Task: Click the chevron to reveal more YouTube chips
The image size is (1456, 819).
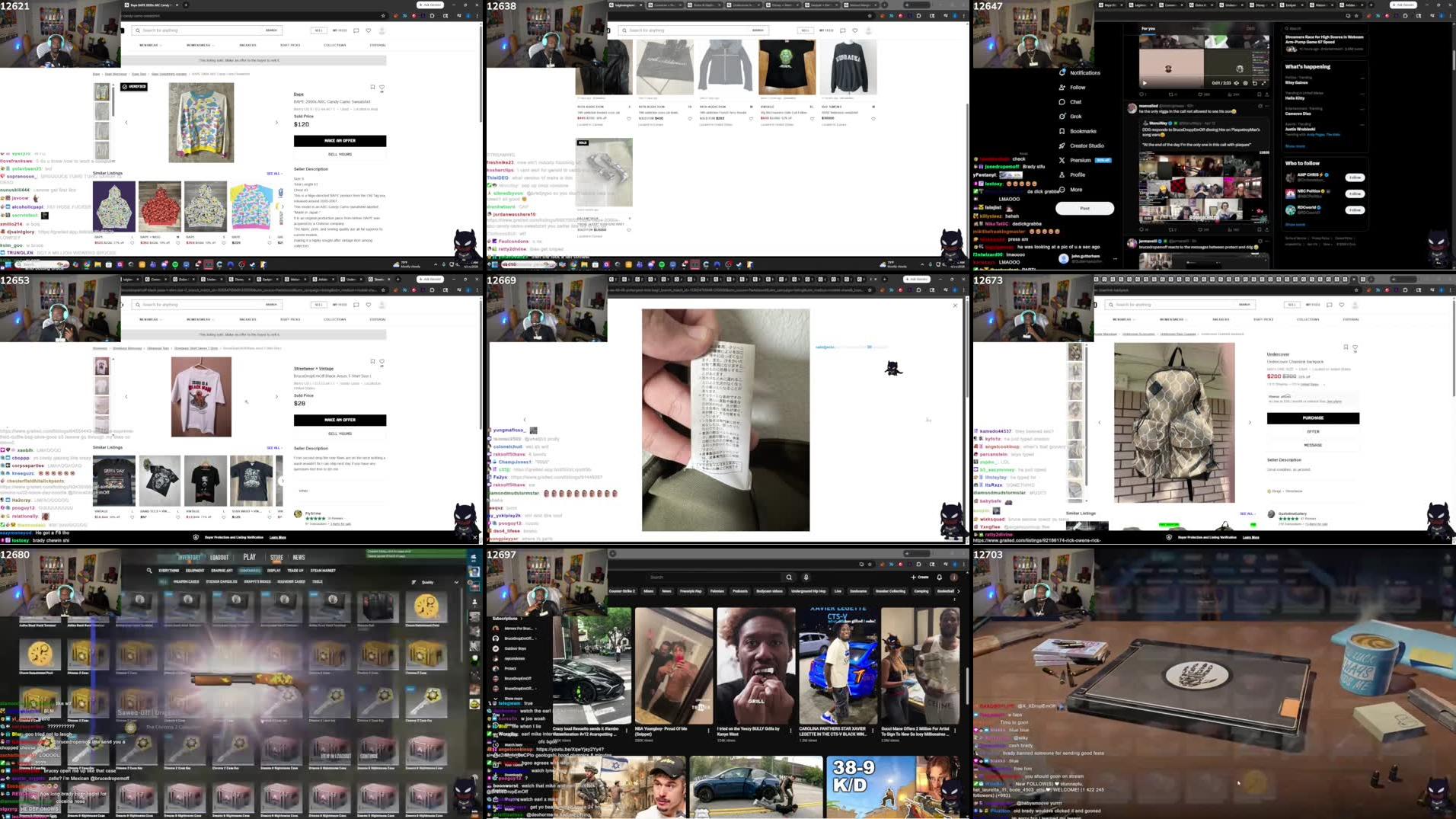Action: [x=958, y=590]
